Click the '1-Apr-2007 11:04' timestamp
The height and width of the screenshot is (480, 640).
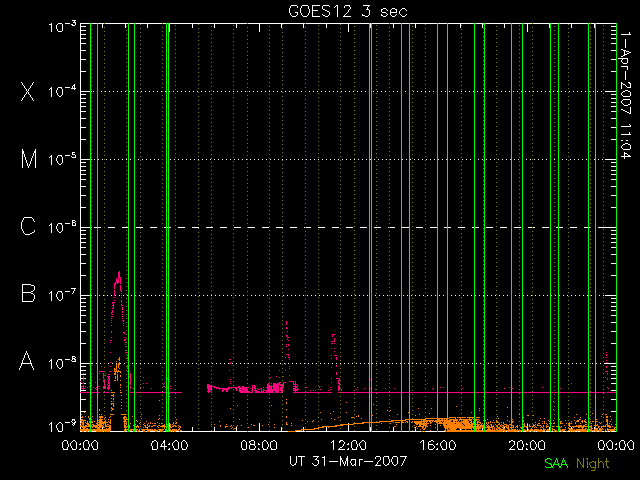pos(625,95)
